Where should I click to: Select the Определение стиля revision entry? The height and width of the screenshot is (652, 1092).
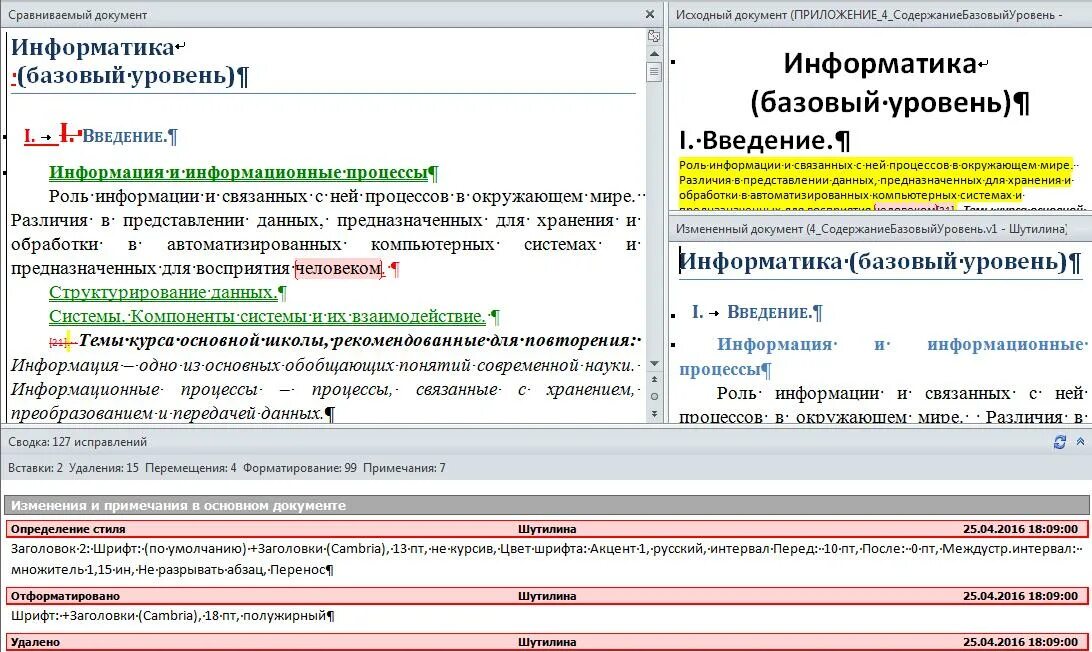546,529
